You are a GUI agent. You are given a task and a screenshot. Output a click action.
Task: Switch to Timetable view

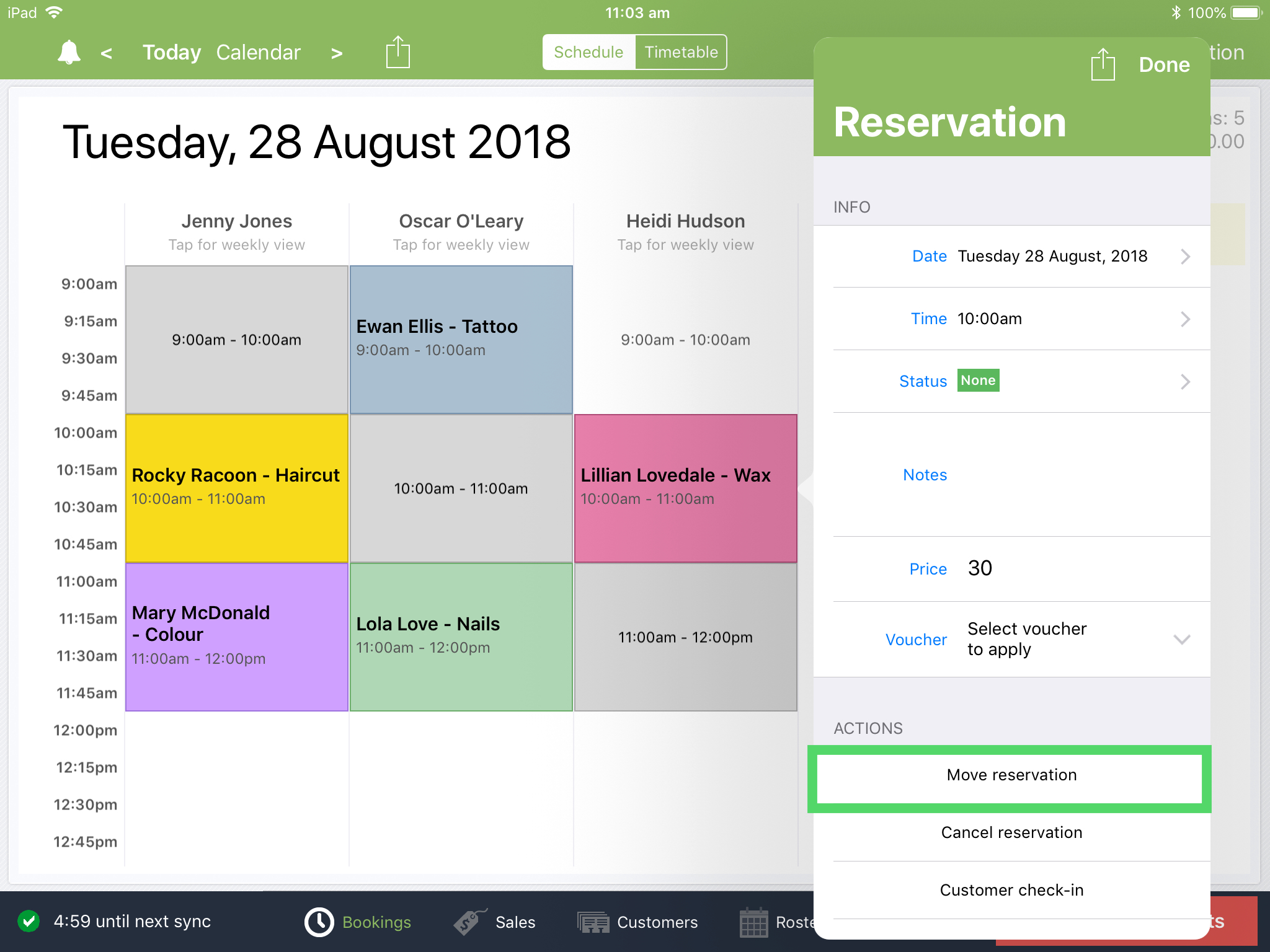pos(680,52)
